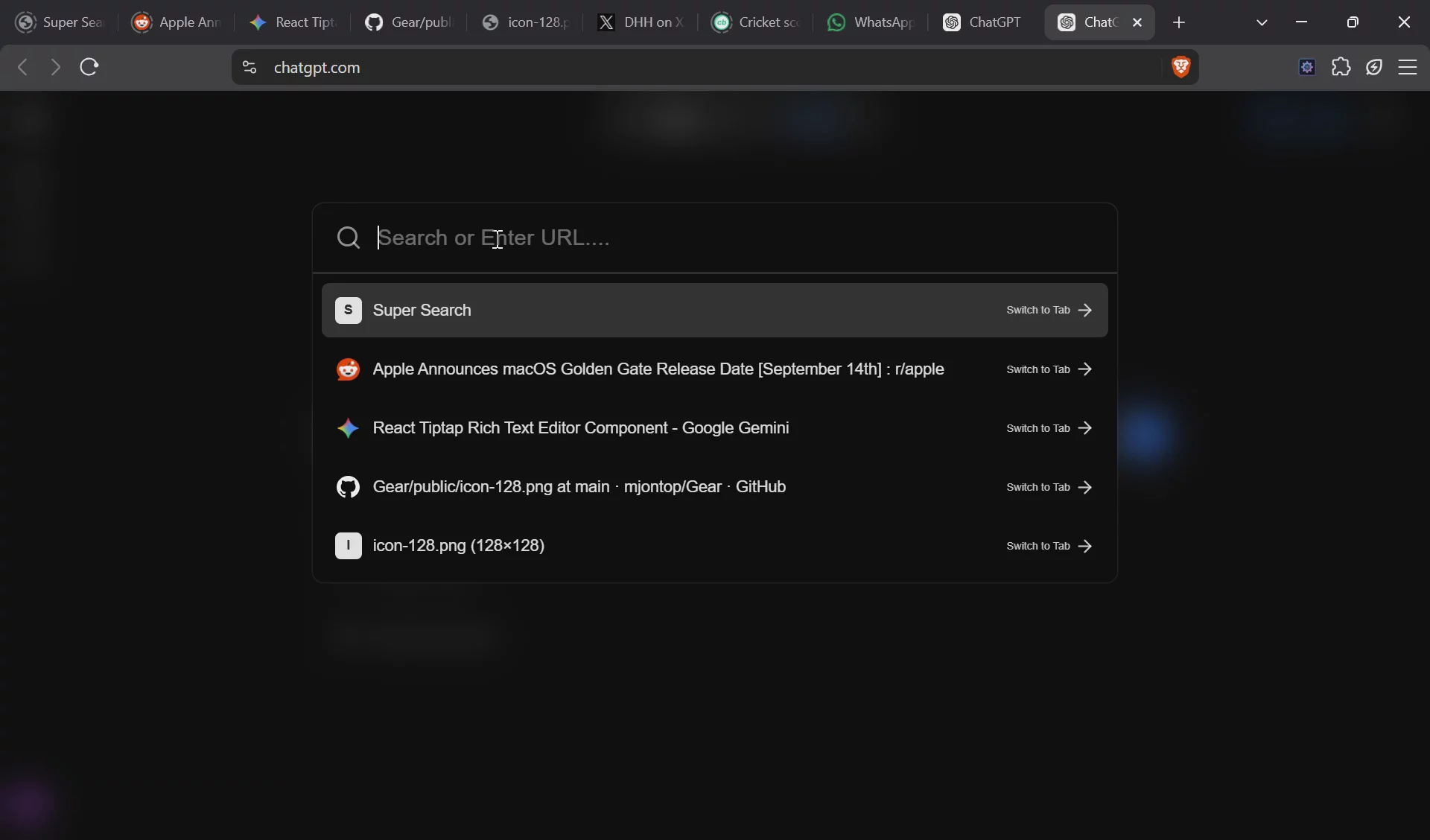Open the hamburger browser menu
This screenshot has height=840, width=1430.
(x=1408, y=67)
